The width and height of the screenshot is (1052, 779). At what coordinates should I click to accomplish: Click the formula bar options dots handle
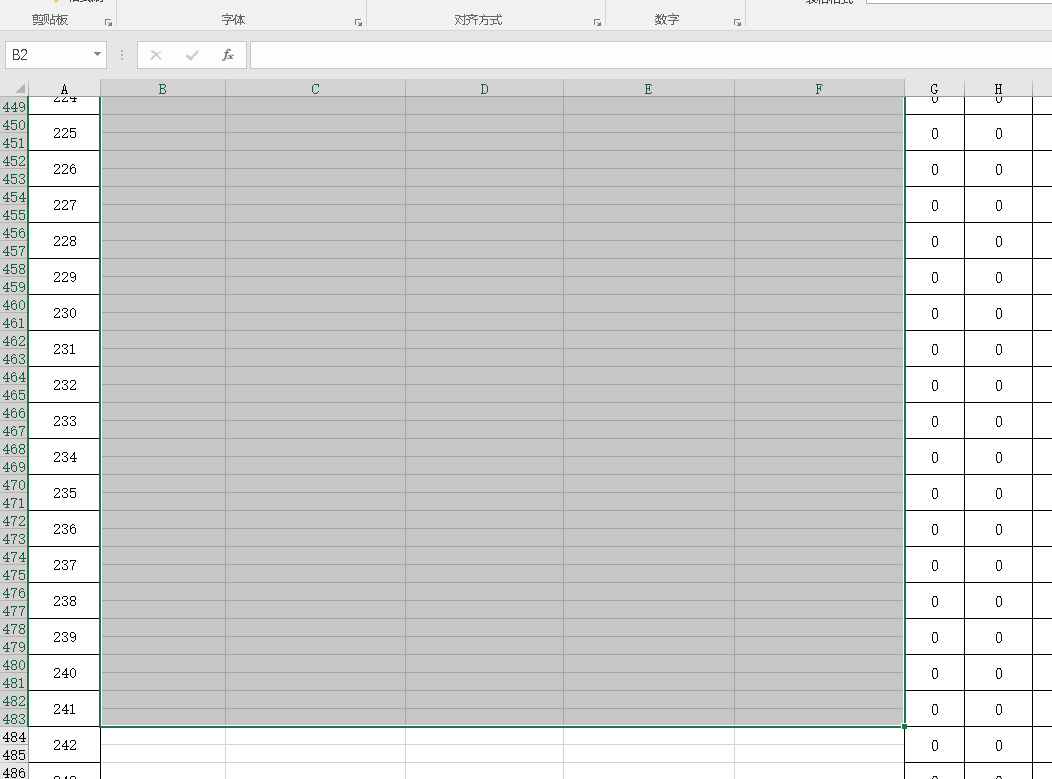coord(121,55)
